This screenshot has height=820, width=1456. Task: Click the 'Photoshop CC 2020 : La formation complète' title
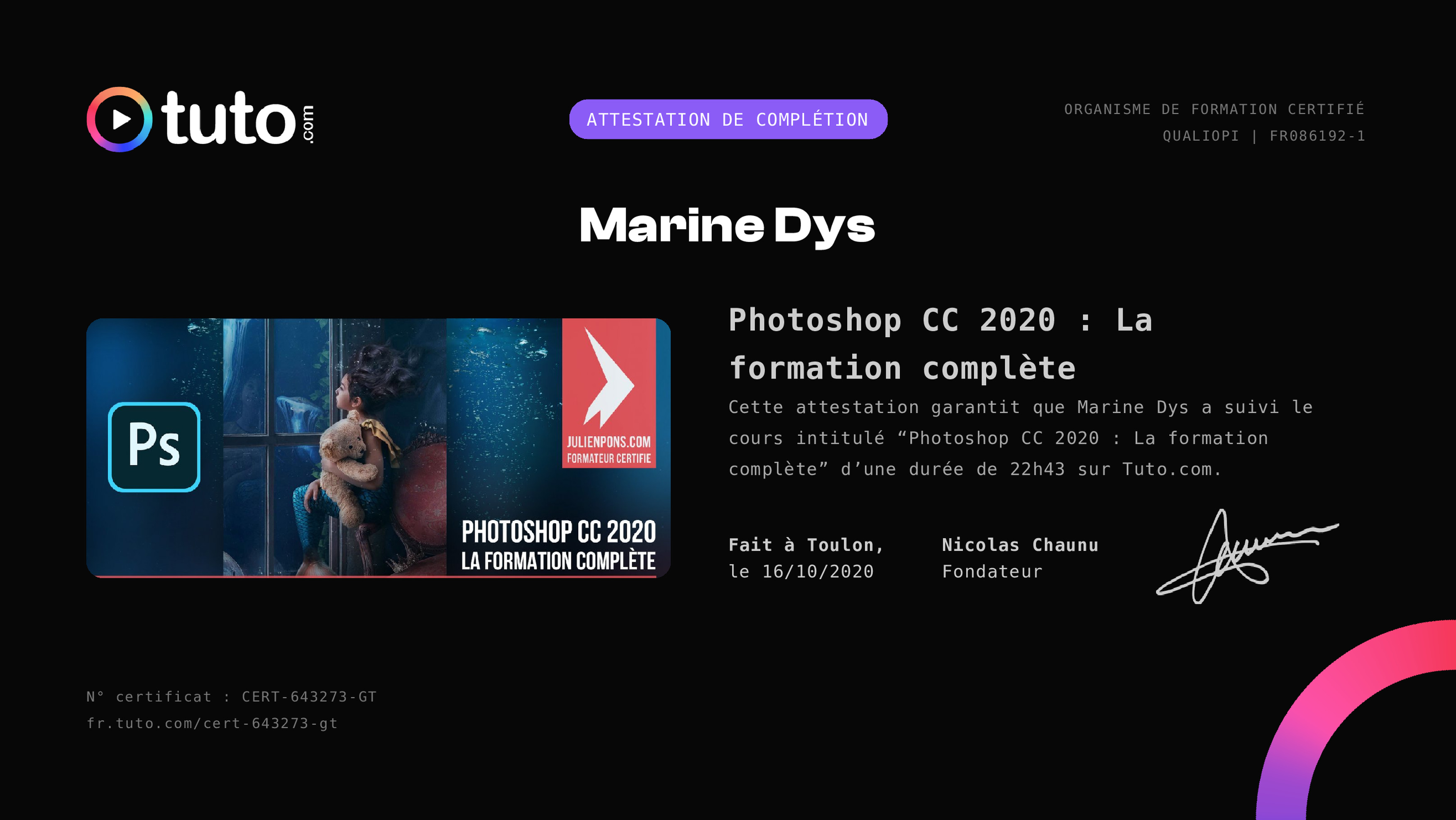click(x=941, y=344)
